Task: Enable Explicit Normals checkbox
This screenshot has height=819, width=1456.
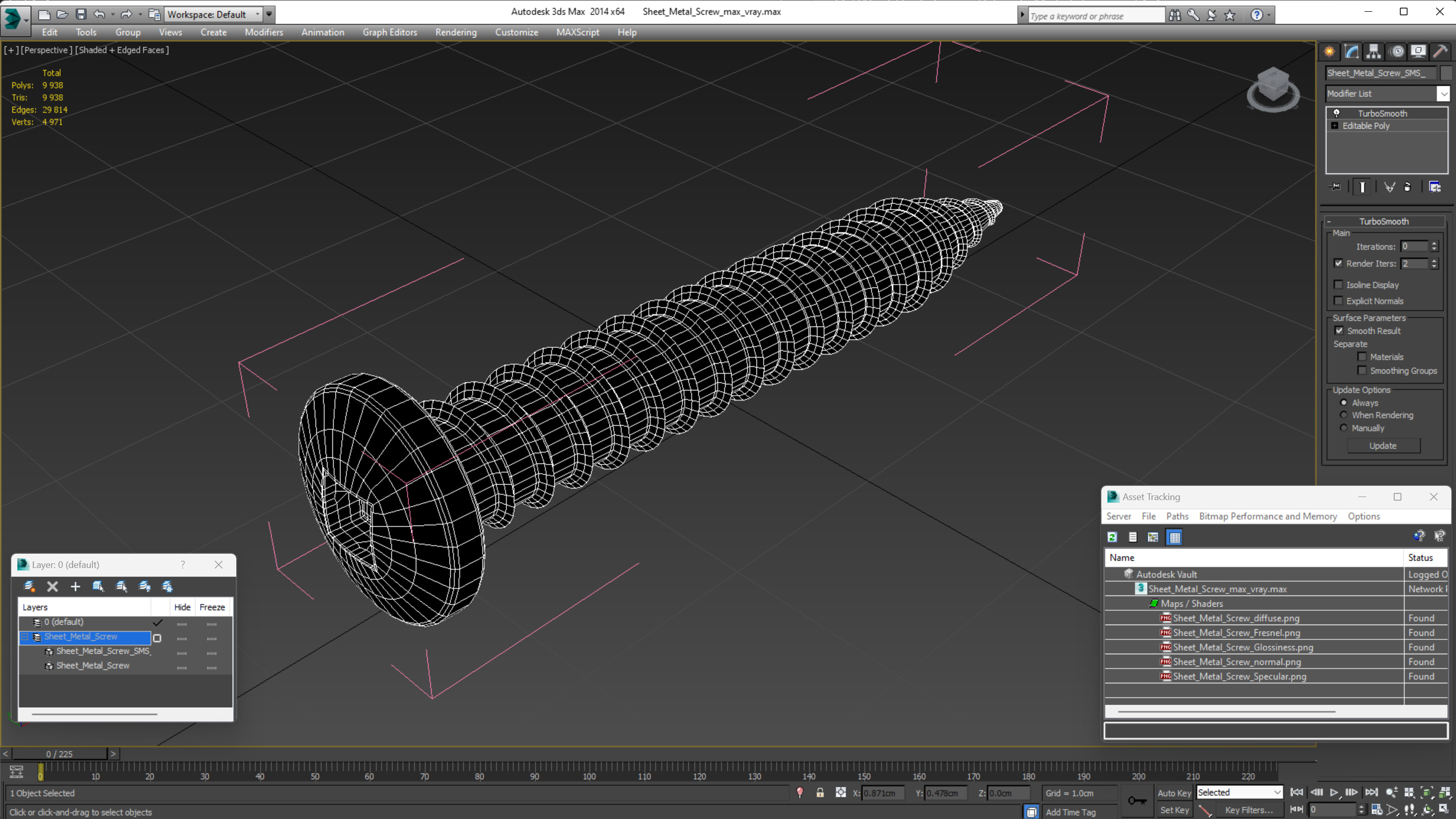Action: 1338,300
